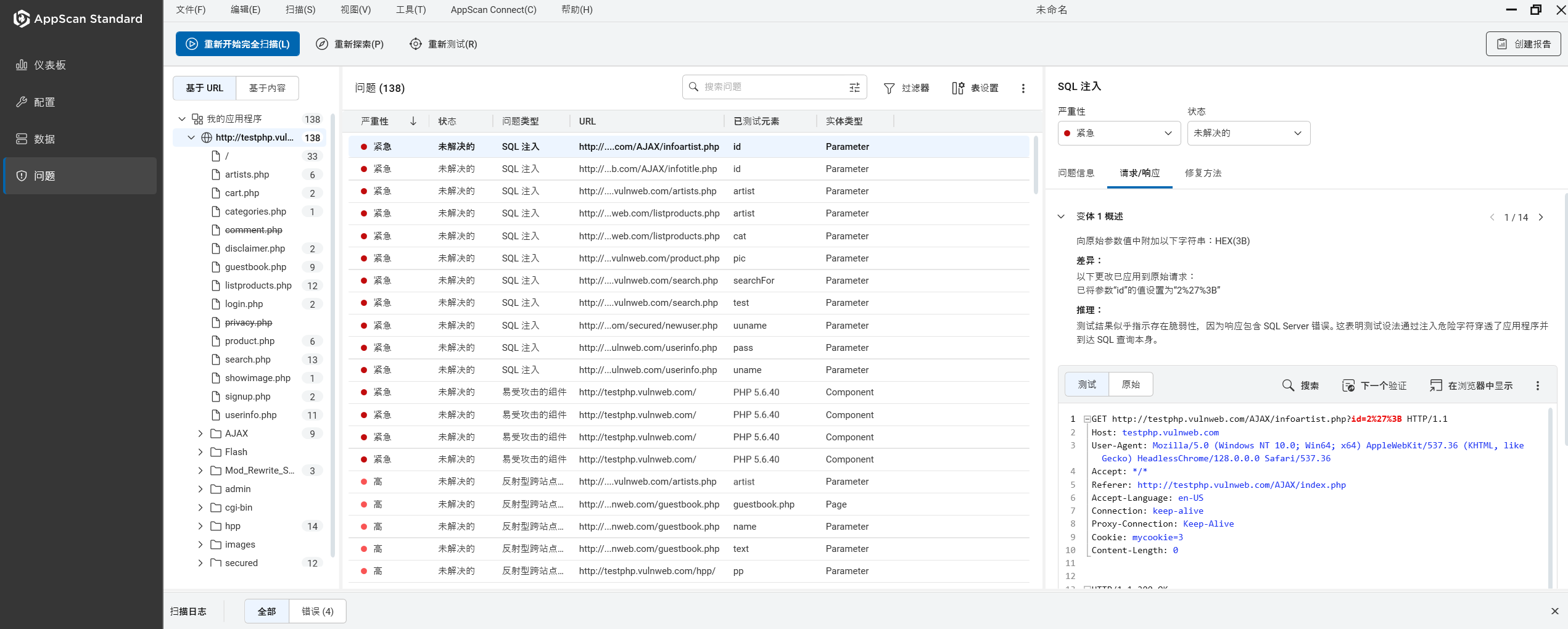Open the 状态 dropdown showing 未解决的
This screenshot has width=1568, height=629.
tap(1248, 133)
